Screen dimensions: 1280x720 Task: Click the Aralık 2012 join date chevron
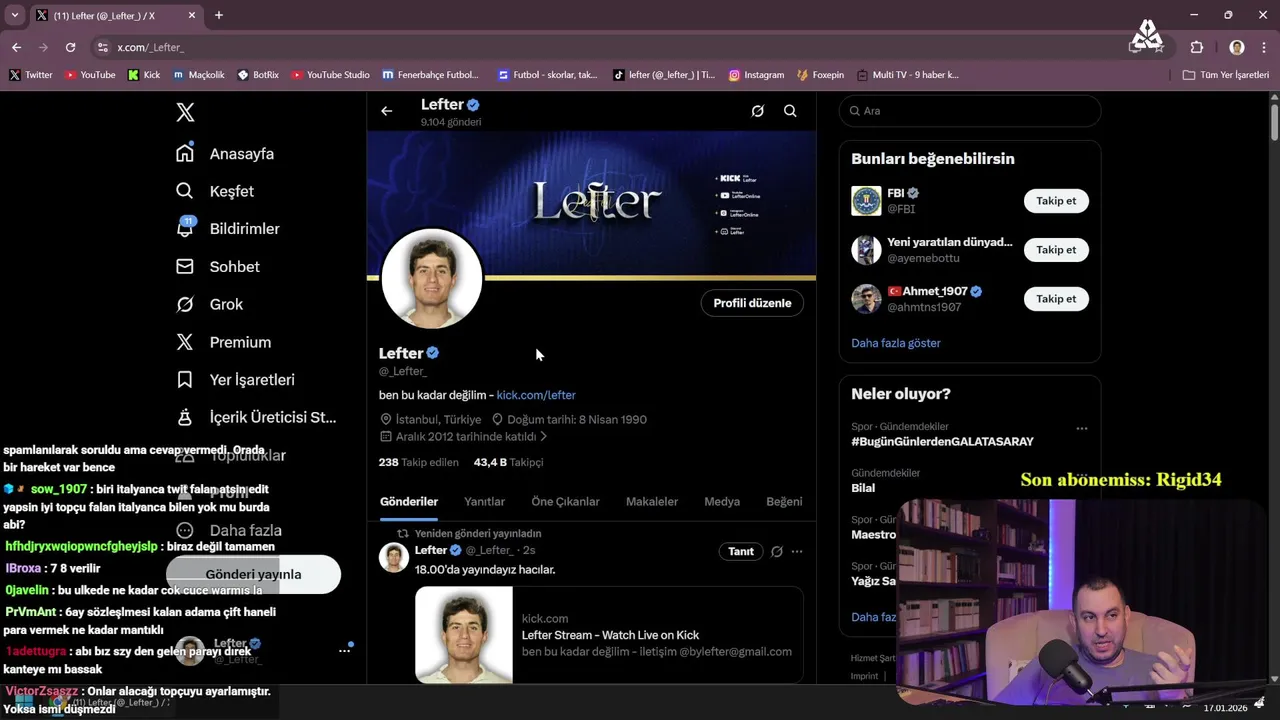click(x=544, y=437)
